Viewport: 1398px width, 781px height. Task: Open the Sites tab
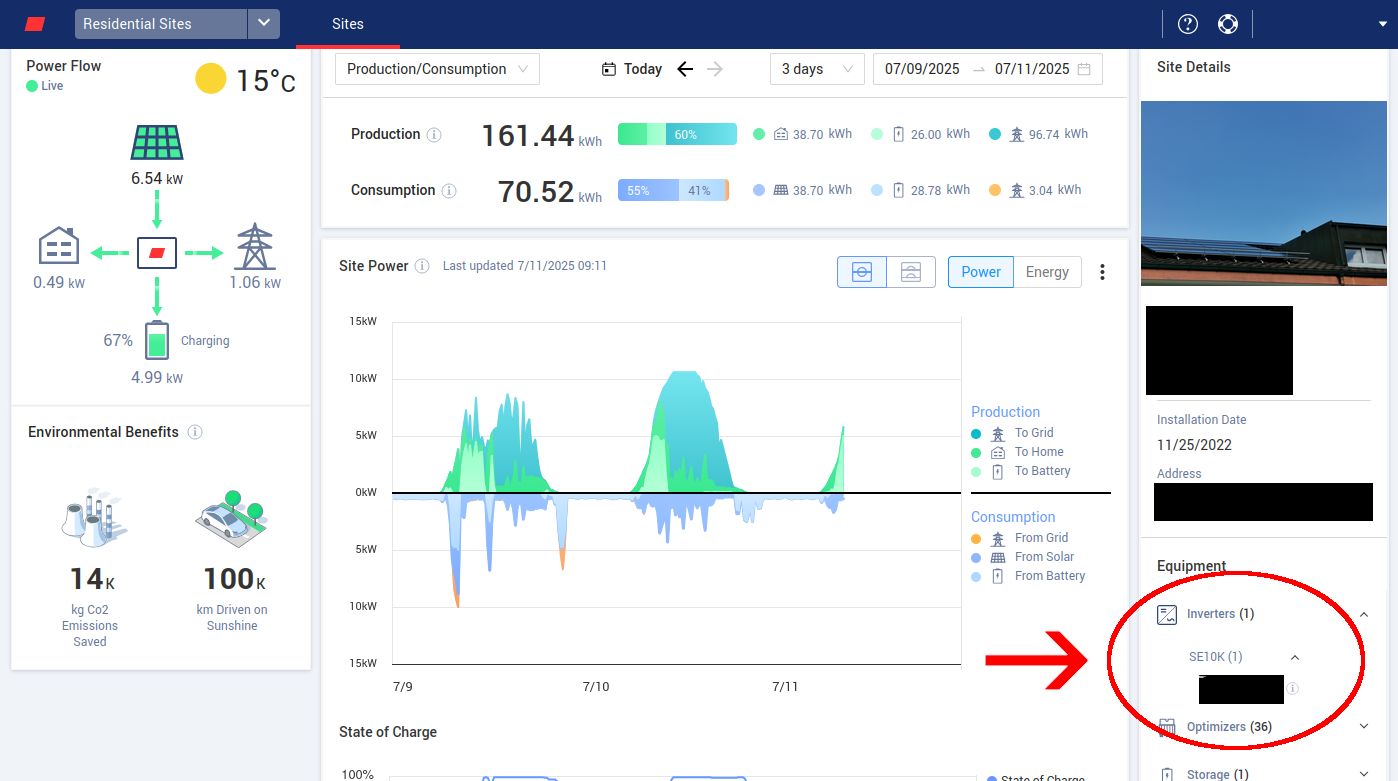(x=348, y=24)
